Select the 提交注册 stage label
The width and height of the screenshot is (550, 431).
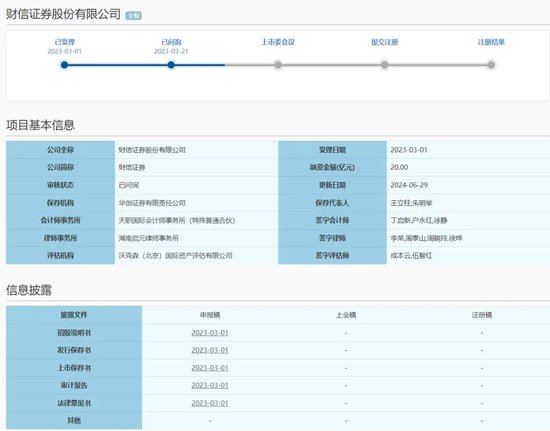pyautogui.click(x=384, y=42)
